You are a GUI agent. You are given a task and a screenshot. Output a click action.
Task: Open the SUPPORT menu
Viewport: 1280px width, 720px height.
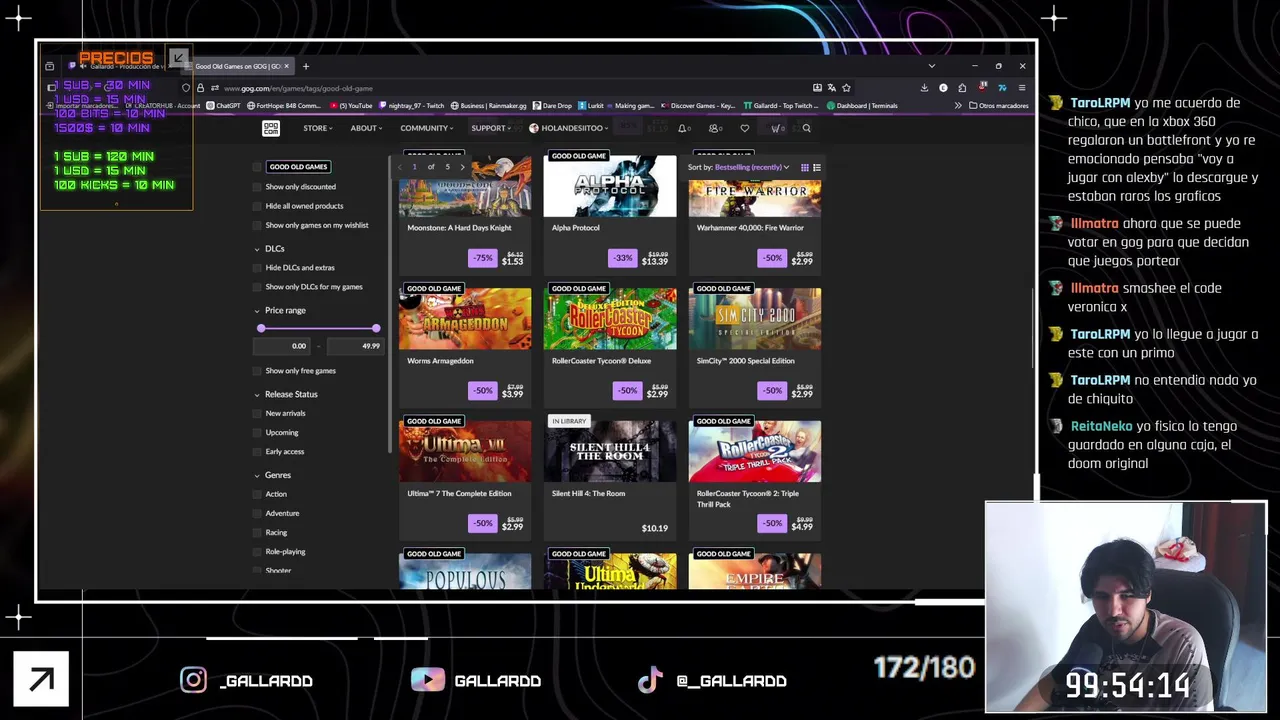(x=491, y=128)
